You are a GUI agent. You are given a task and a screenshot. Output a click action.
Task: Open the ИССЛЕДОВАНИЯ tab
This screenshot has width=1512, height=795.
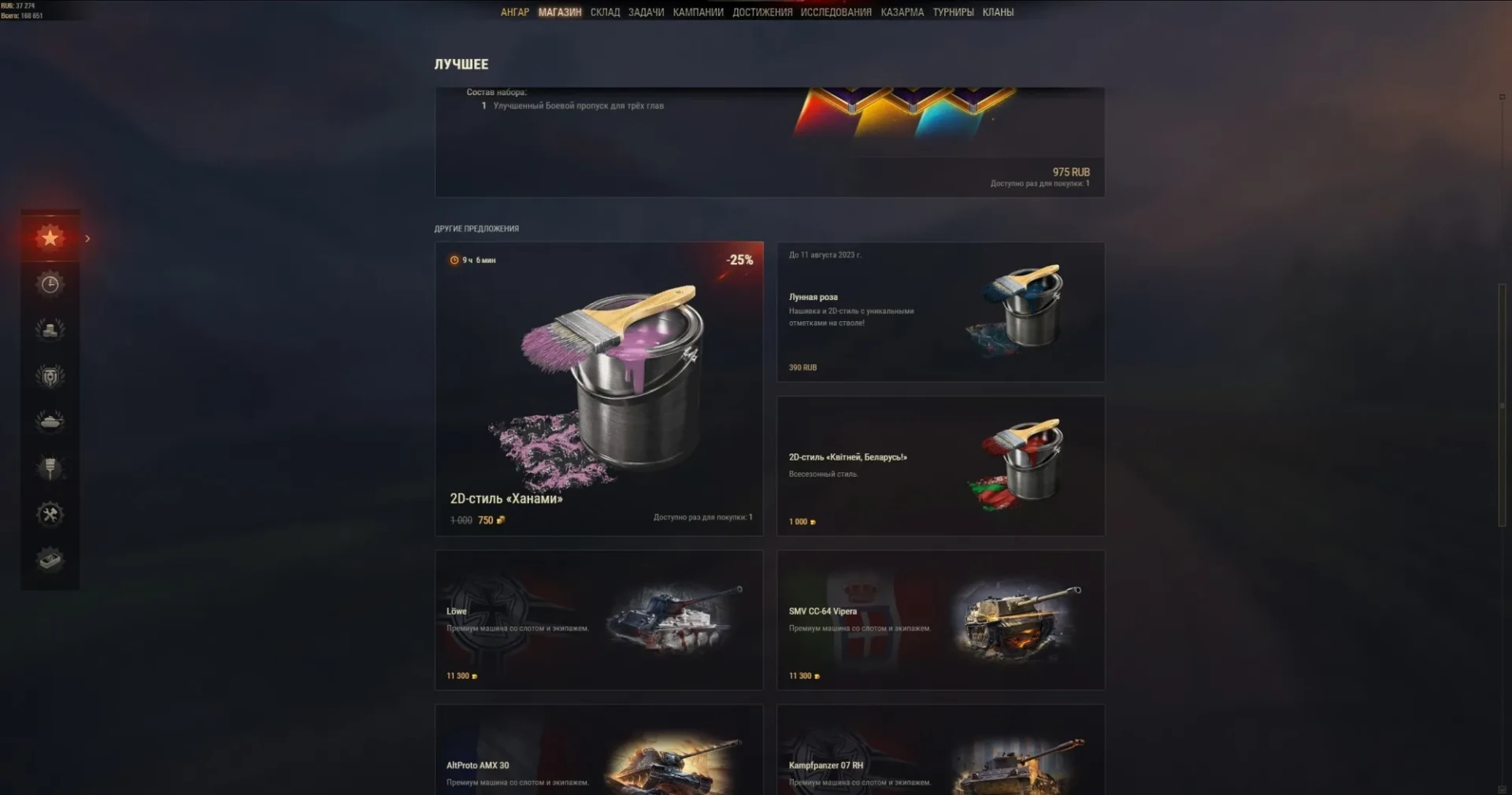836,12
